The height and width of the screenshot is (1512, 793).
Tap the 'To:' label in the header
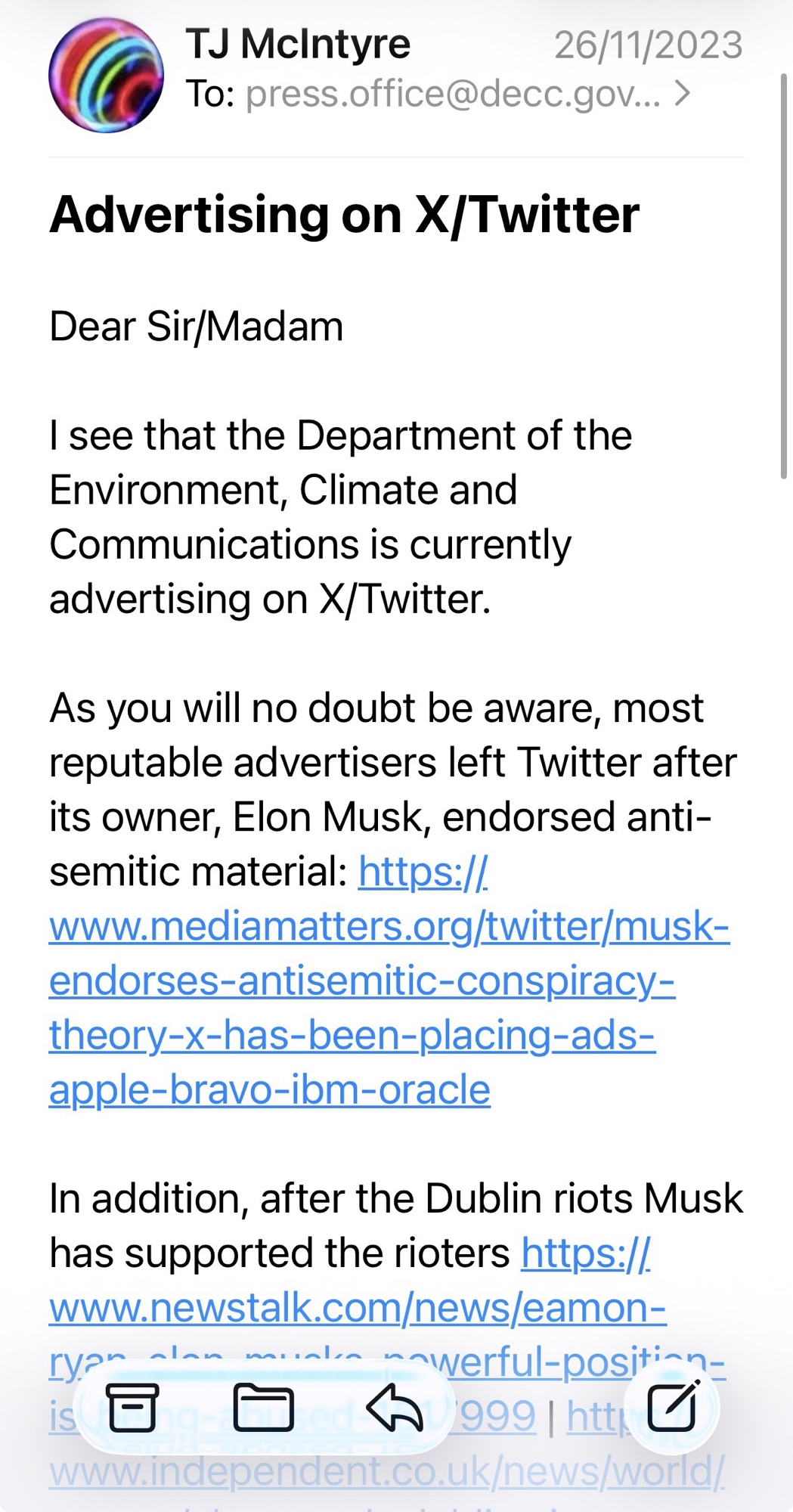click(210, 94)
